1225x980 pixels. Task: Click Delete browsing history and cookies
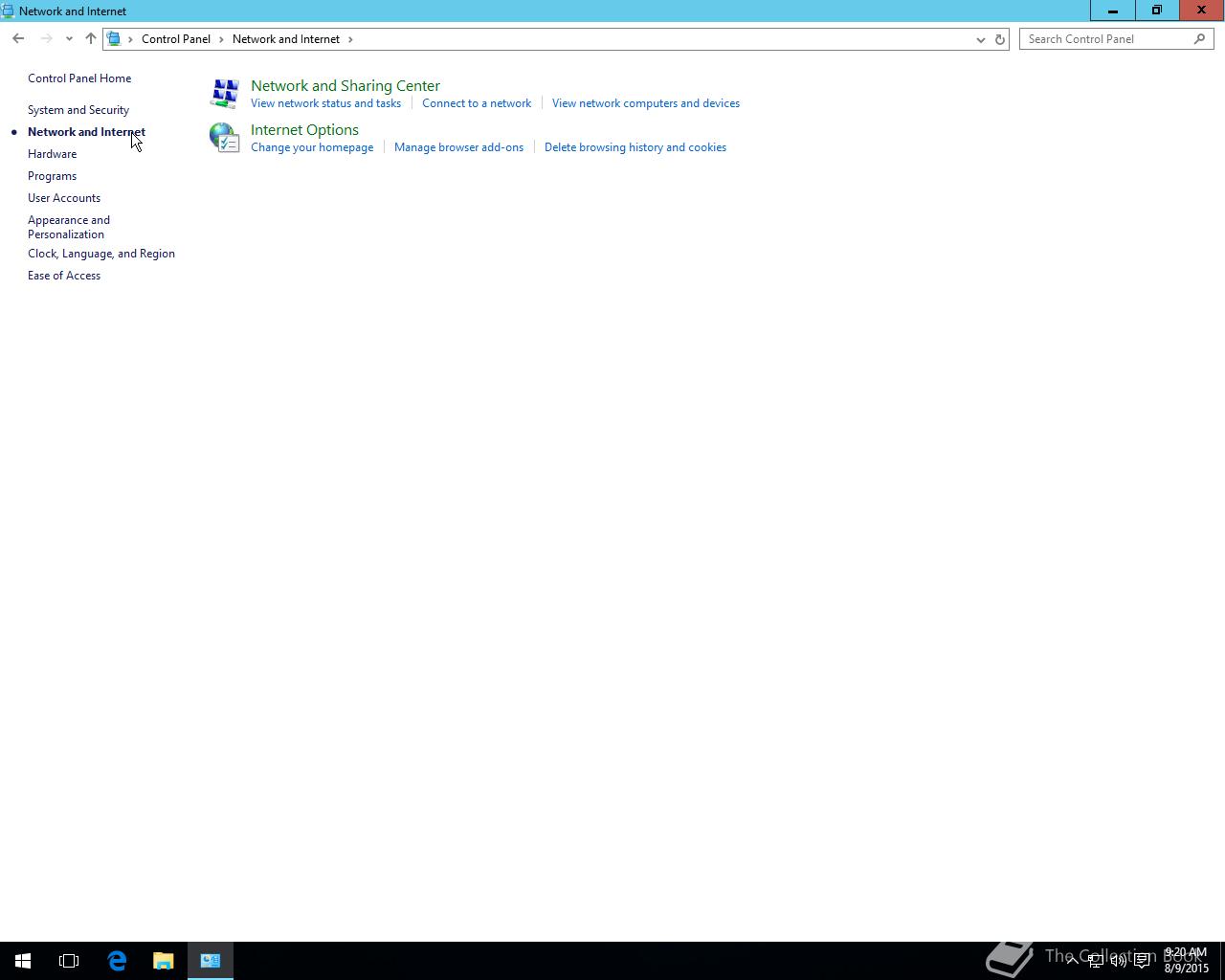635,147
